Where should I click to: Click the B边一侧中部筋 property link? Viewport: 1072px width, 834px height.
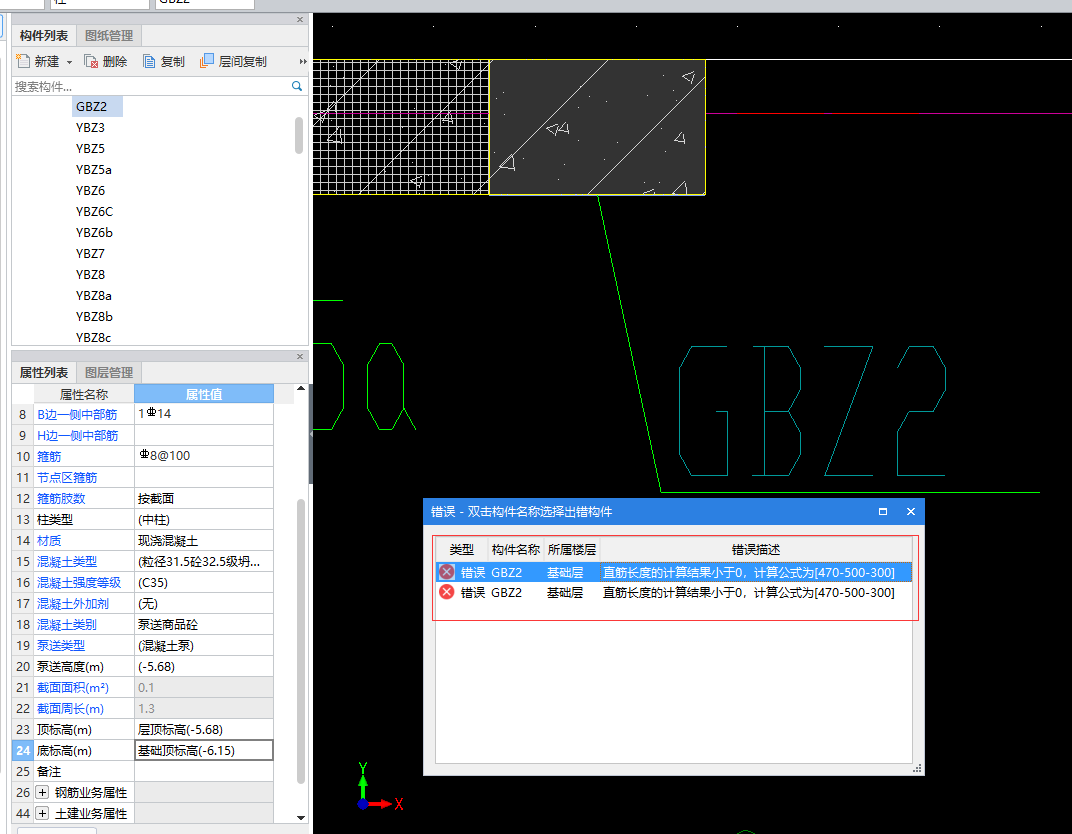pyautogui.click(x=77, y=414)
